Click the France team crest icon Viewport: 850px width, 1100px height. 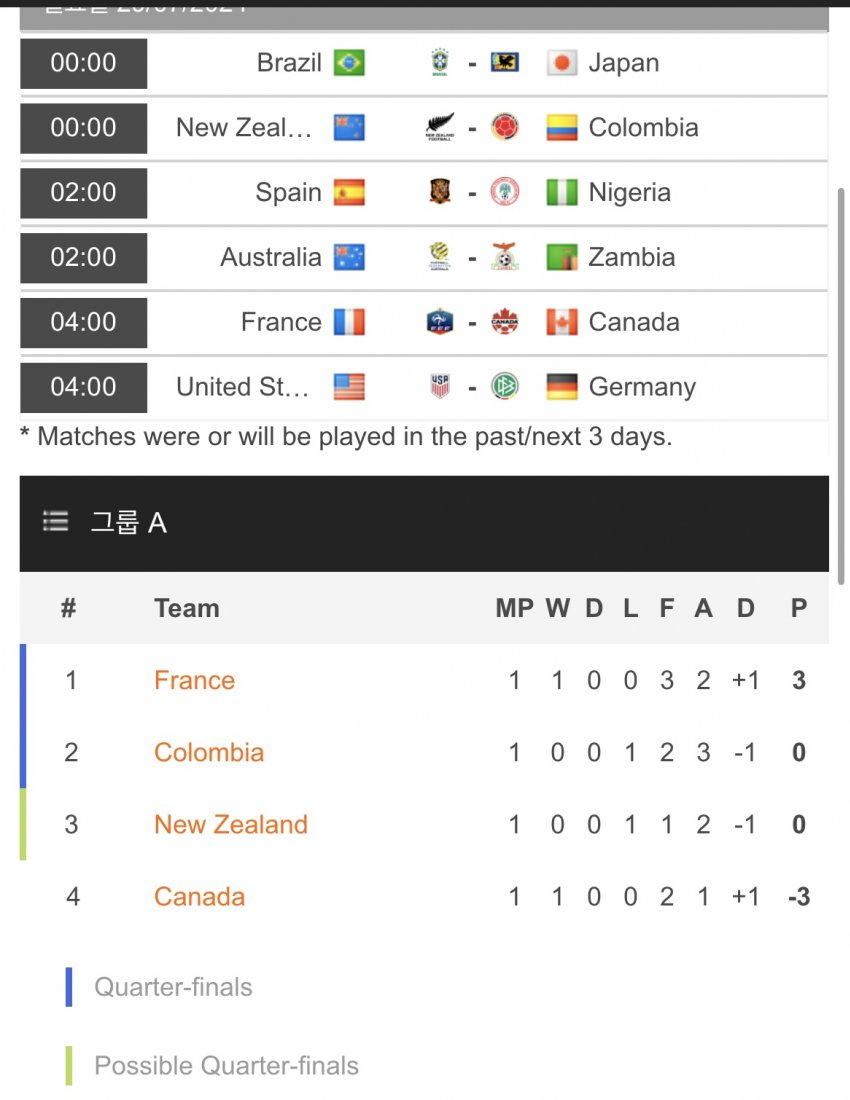point(440,322)
